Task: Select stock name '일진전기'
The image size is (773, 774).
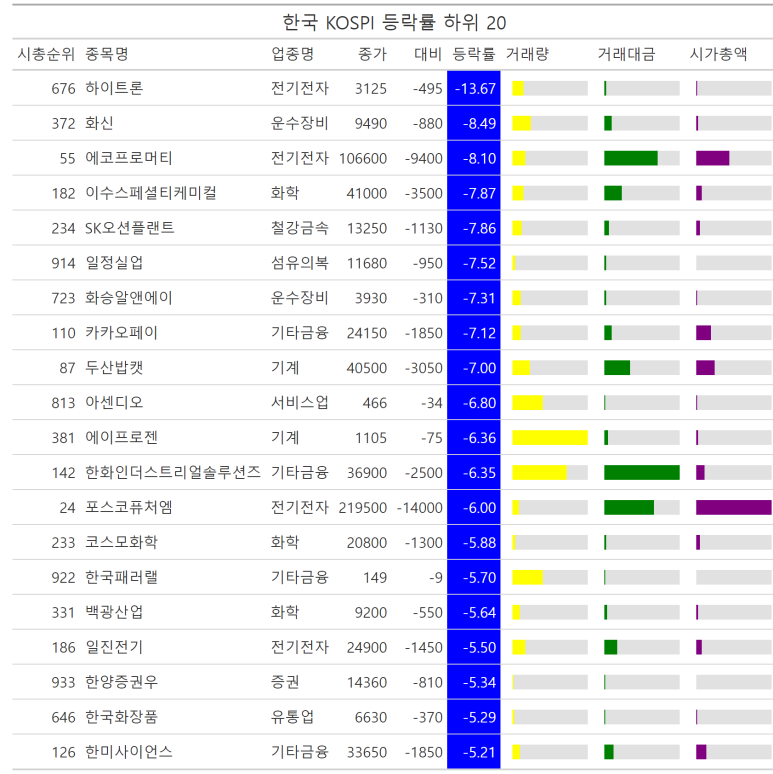Action: click(x=114, y=647)
